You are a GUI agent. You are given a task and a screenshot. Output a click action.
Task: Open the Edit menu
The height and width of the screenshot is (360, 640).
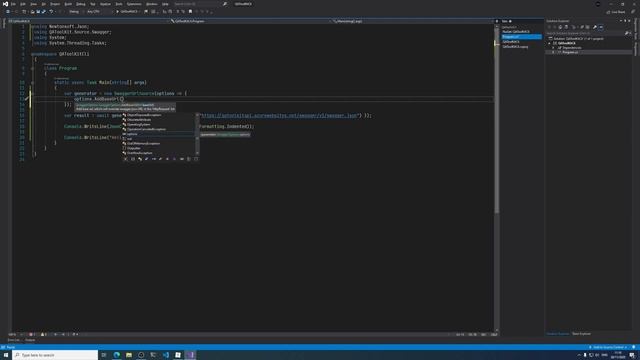point(23,4)
